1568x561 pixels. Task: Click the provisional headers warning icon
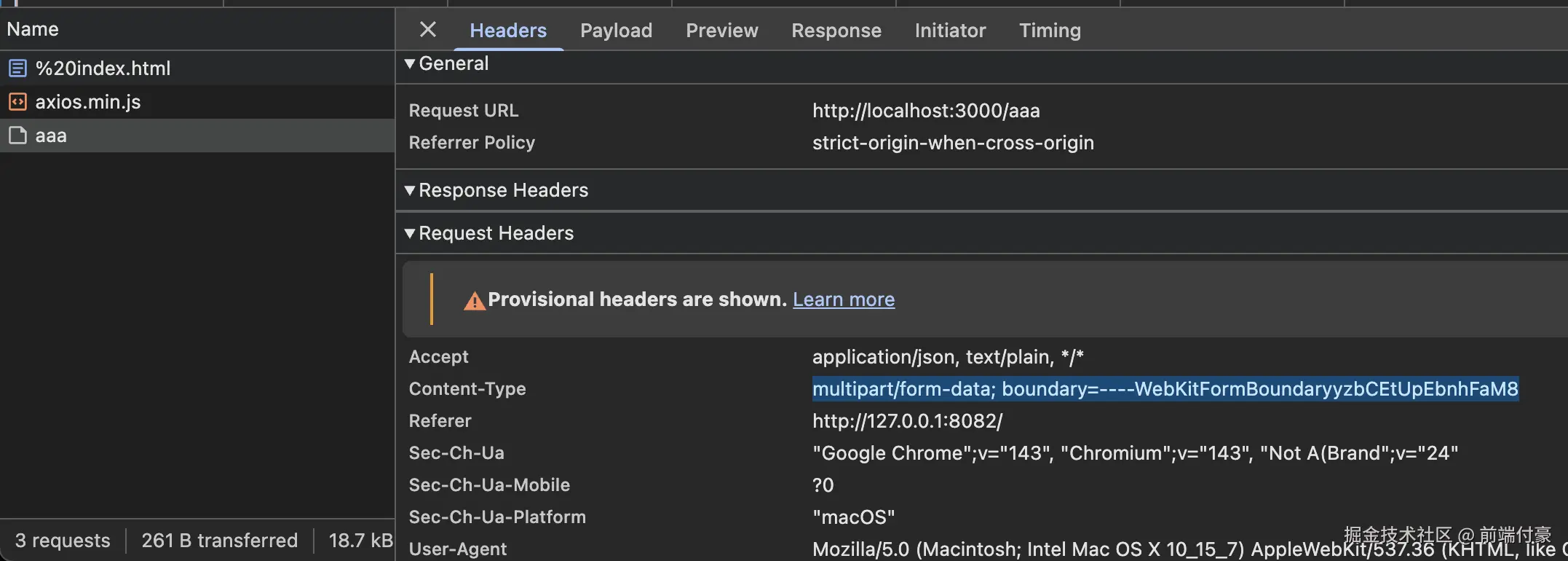[x=475, y=300]
